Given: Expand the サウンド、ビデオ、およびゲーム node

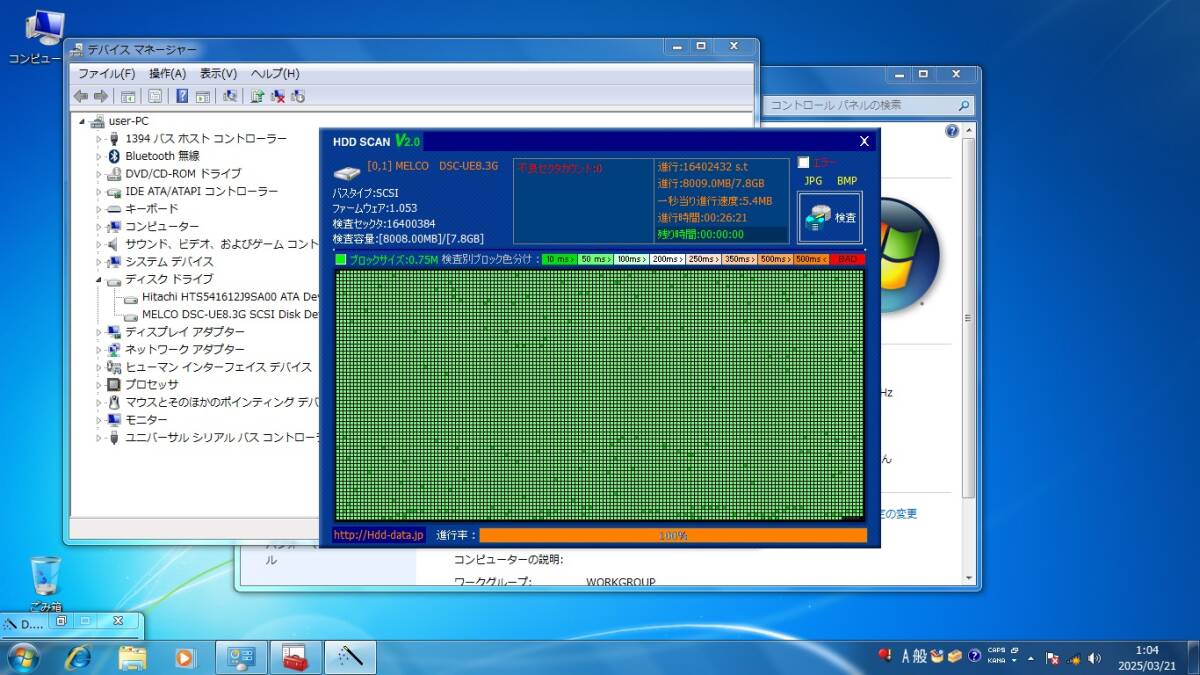Looking at the screenshot, I should click(100, 244).
